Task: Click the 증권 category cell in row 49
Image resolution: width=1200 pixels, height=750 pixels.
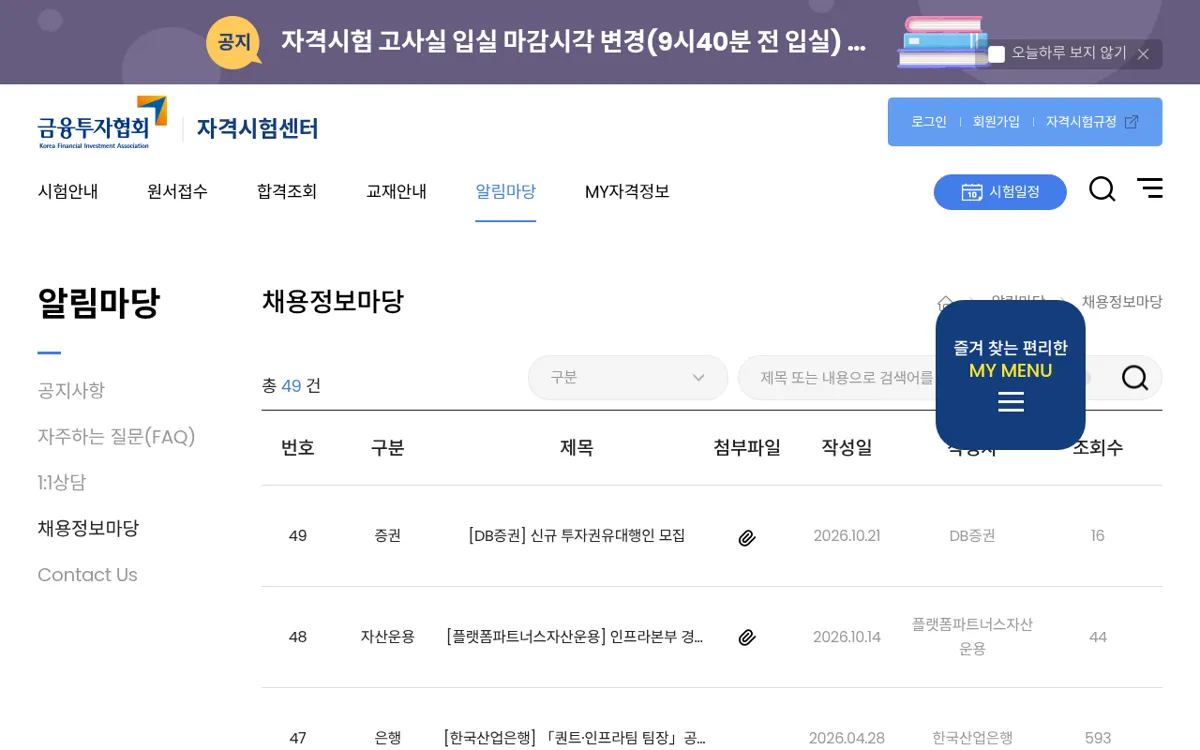Action: pyautogui.click(x=388, y=536)
